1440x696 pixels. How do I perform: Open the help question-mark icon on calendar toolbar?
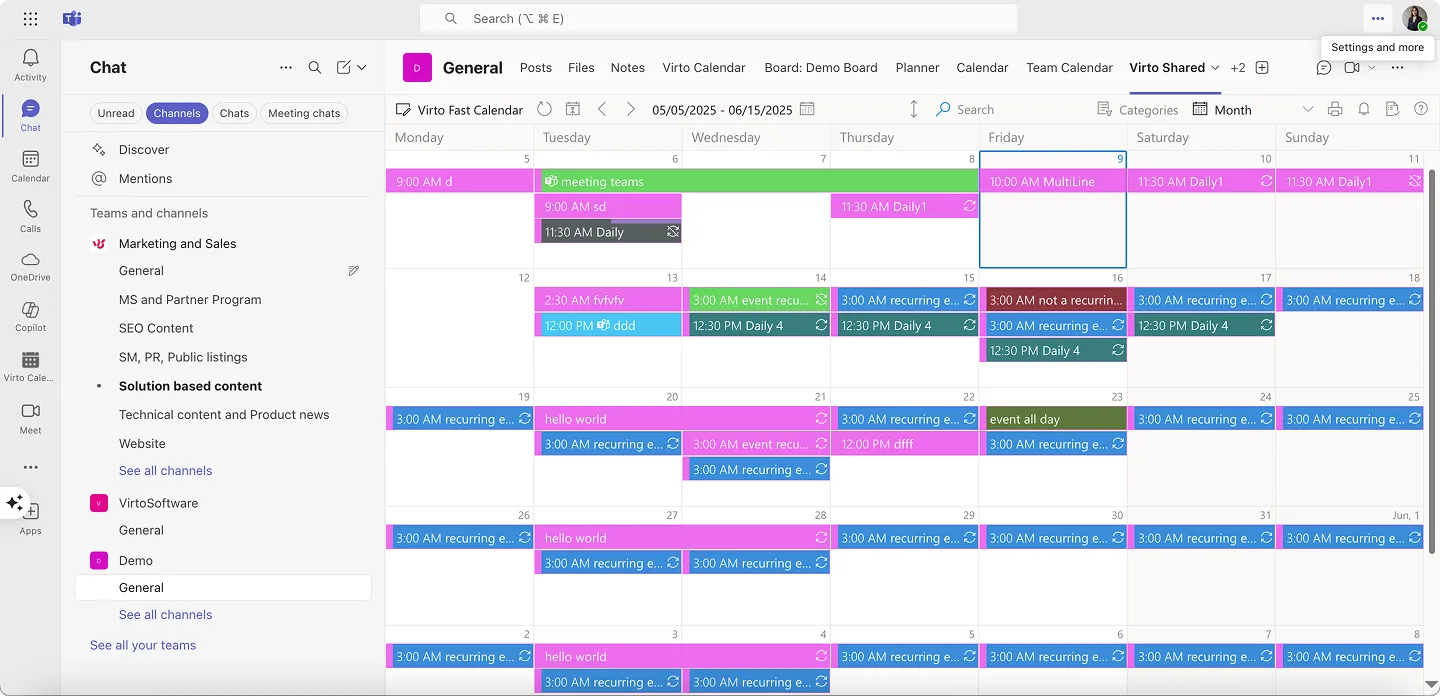1421,109
